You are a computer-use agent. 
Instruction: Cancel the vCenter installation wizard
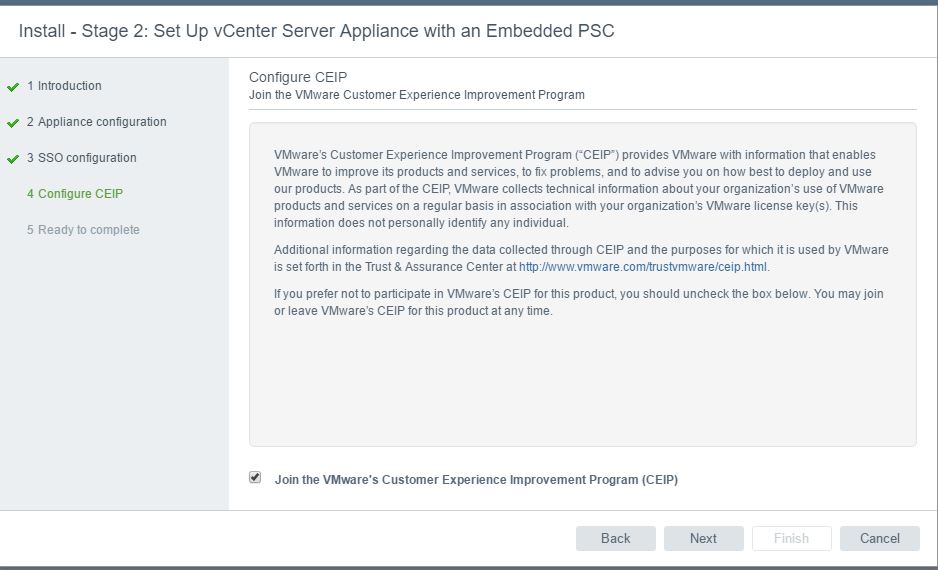click(x=879, y=538)
